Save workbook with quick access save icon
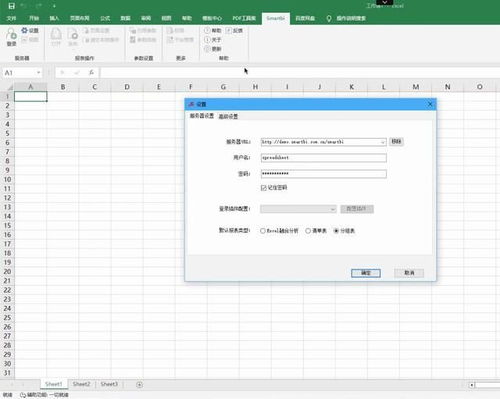This screenshot has width=500, height=399. point(11,6)
